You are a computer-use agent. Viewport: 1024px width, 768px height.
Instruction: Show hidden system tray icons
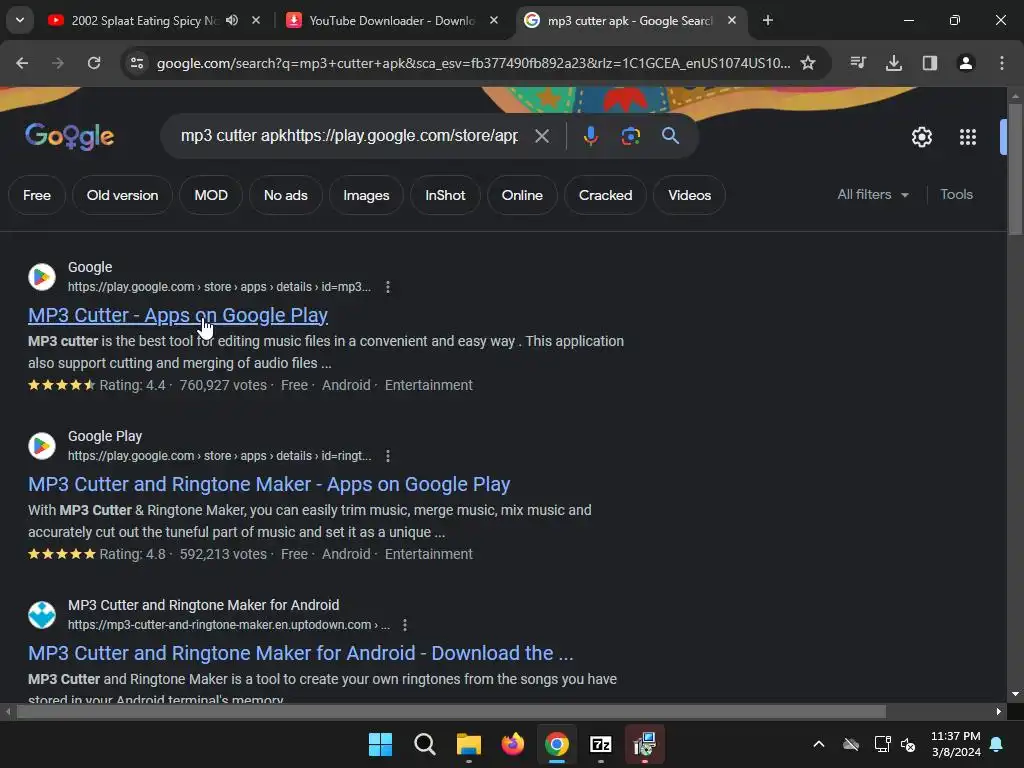(x=818, y=744)
